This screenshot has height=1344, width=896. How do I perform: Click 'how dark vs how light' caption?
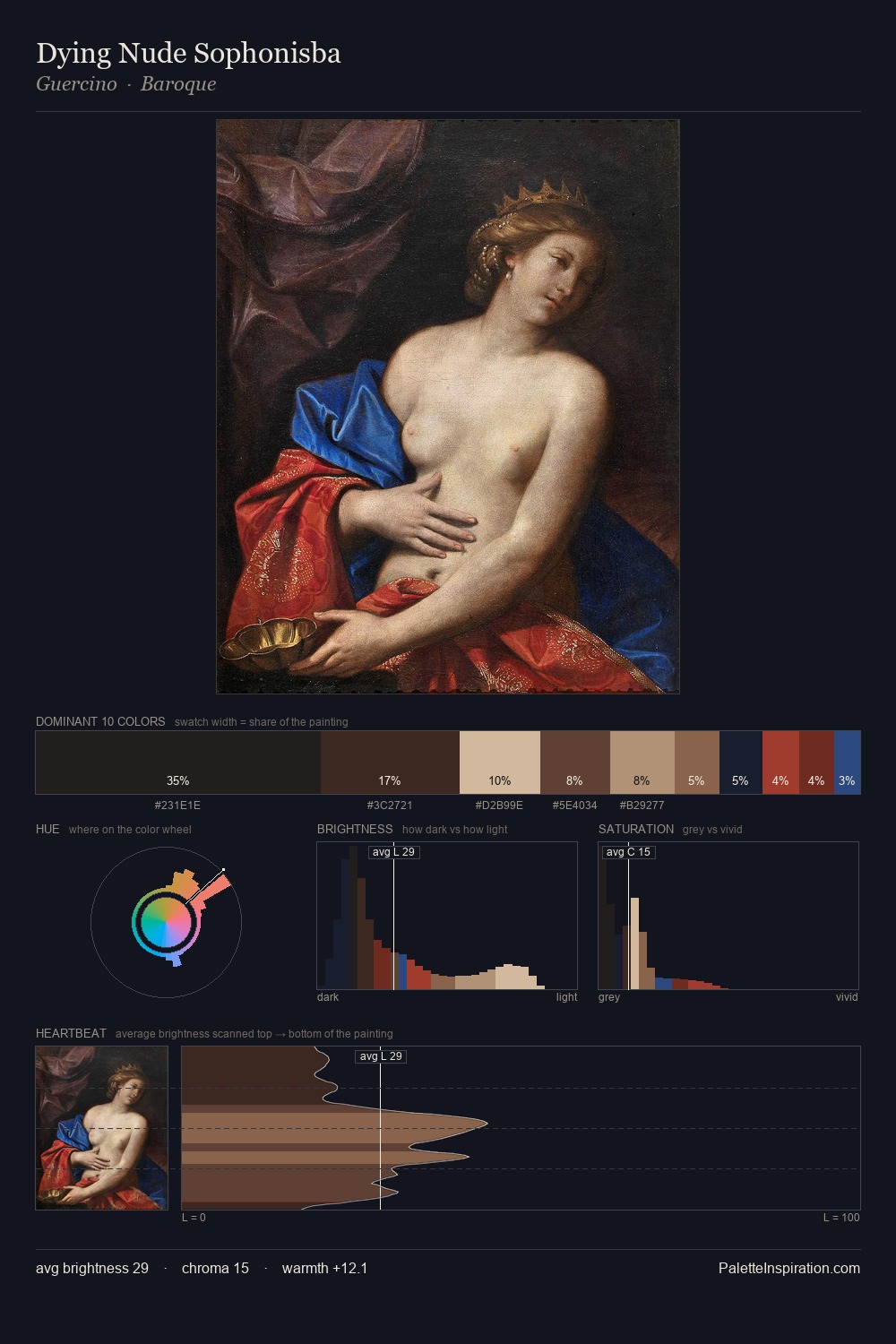pos(455,830)
